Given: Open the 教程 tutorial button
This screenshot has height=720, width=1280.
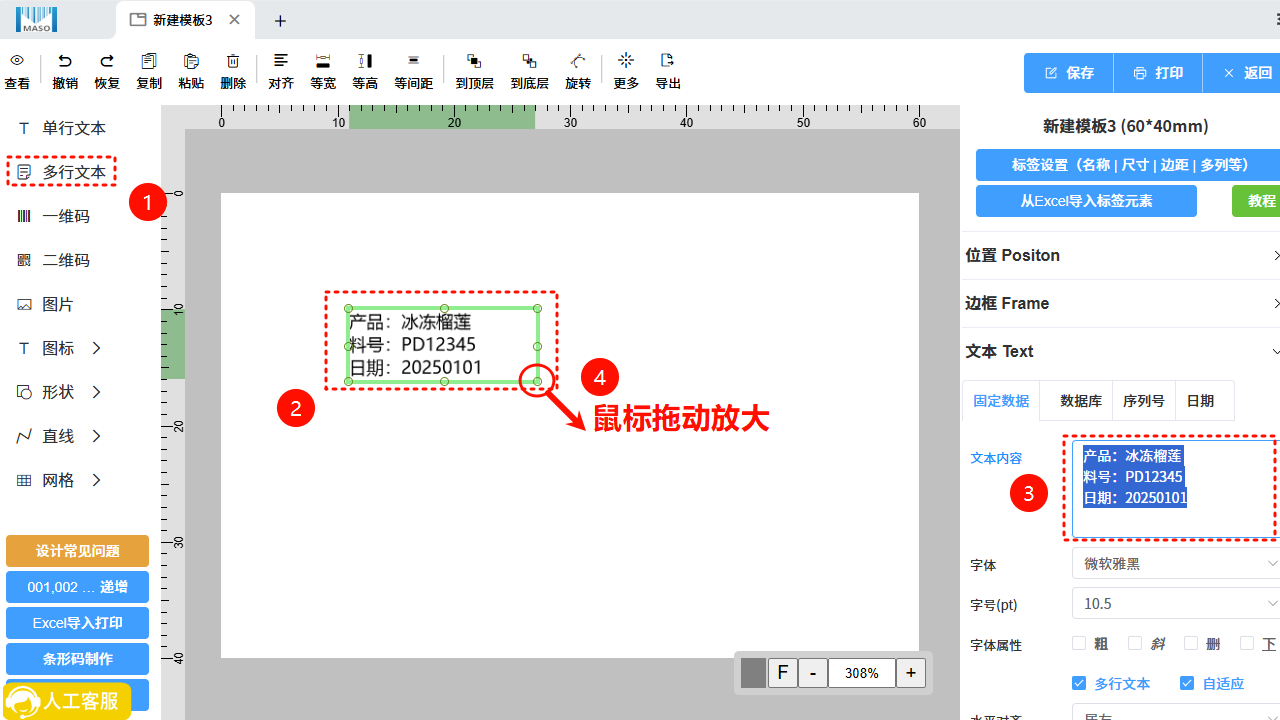Looking at the screenshot, I should tap(1256, 201).
